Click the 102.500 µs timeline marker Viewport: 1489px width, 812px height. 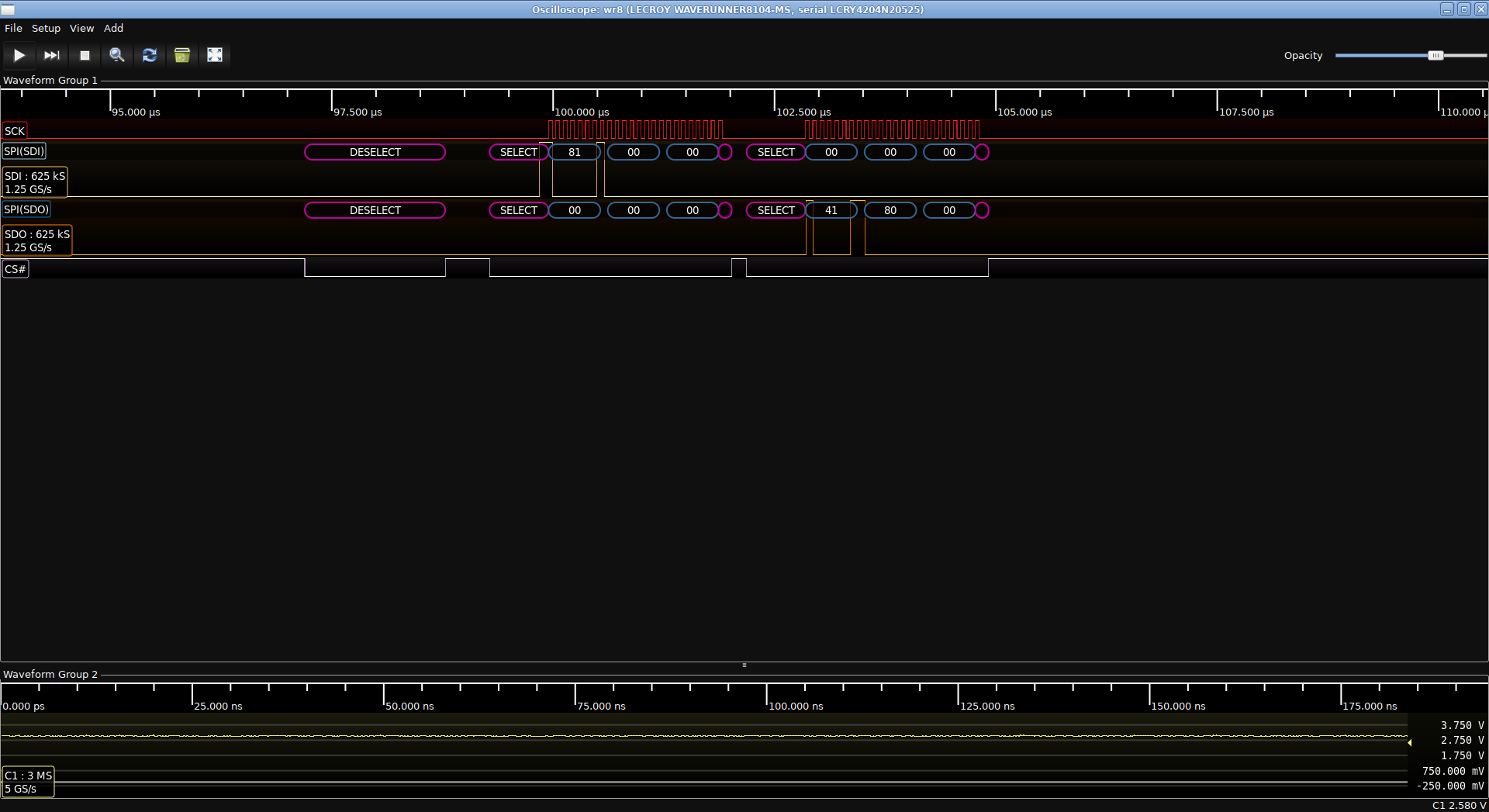click(803, 112)
